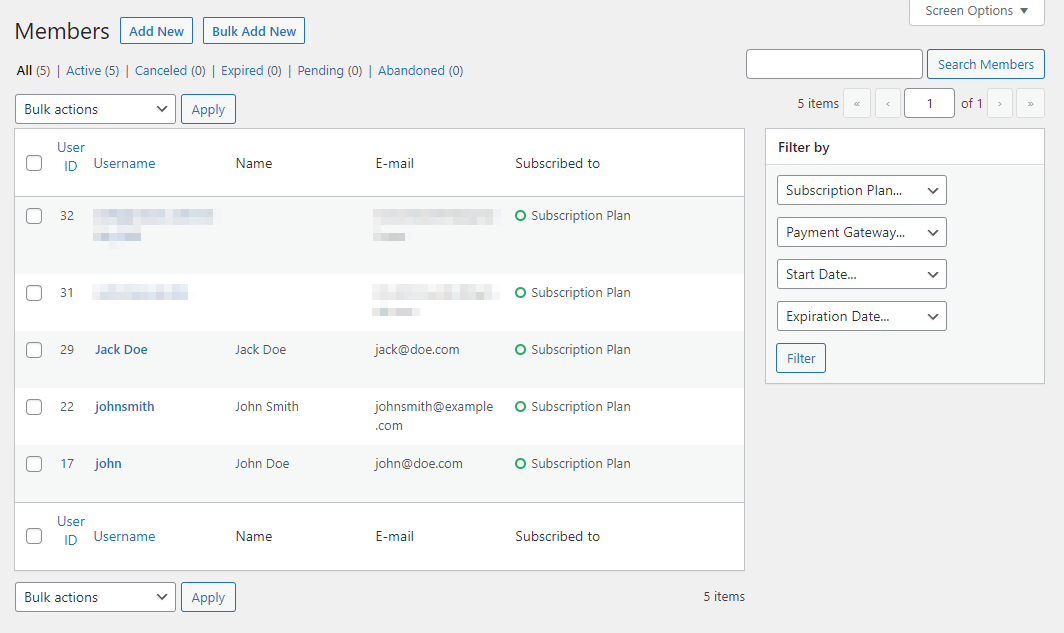Viewport: 1064px width, 633px height.
Task: Open the Jack Doe username link
Action: pos(121,350)
